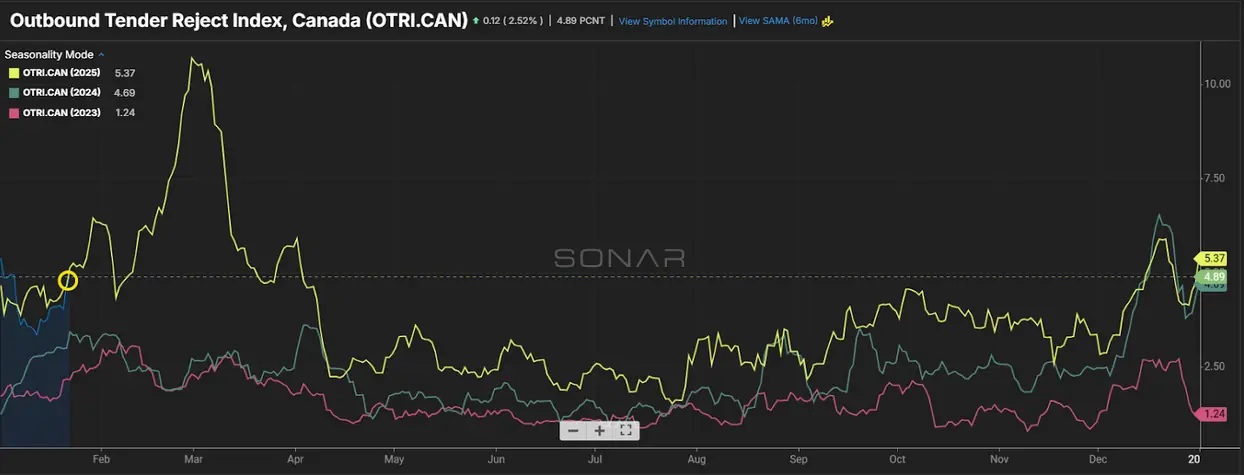Click the green 2024 color swatch
Image resolution: width=1244 pixels, height=475 pixels.
click(12, 93)
